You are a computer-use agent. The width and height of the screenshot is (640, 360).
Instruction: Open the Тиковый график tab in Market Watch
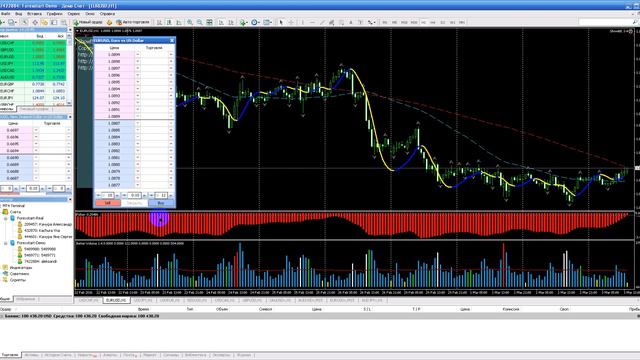pyautogui.click(x=34, y=109)
